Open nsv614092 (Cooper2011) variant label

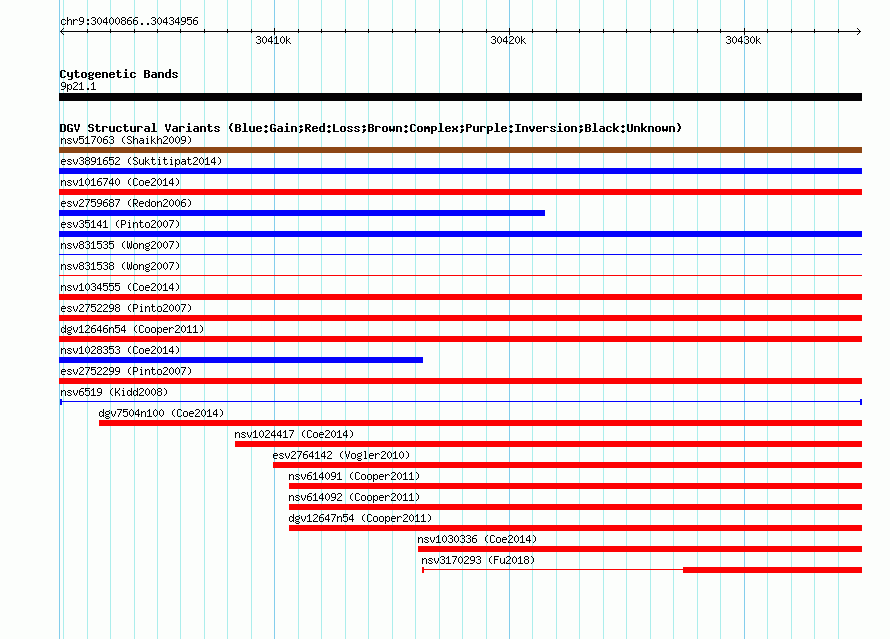[354, 497]
